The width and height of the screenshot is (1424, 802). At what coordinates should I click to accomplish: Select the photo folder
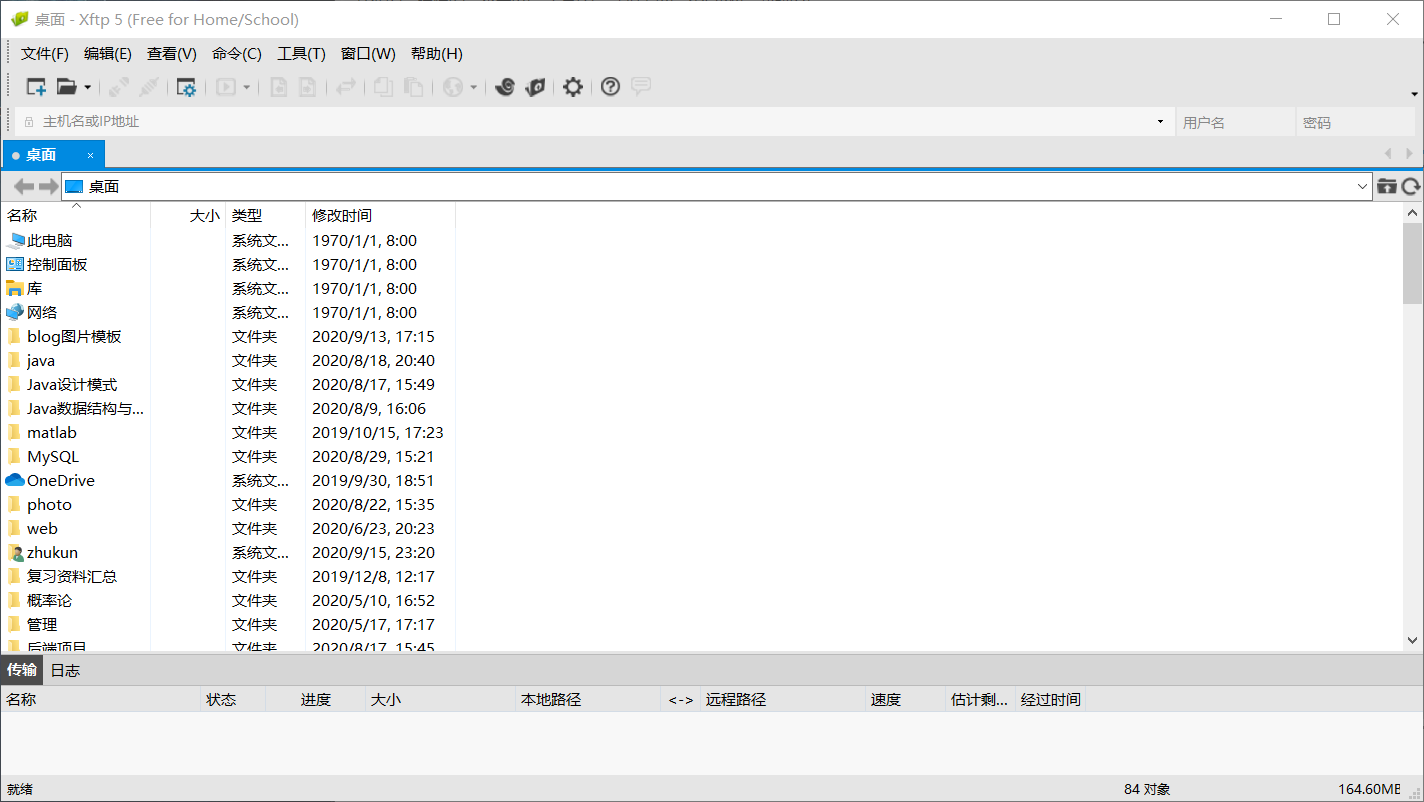[x=49, y=505]
